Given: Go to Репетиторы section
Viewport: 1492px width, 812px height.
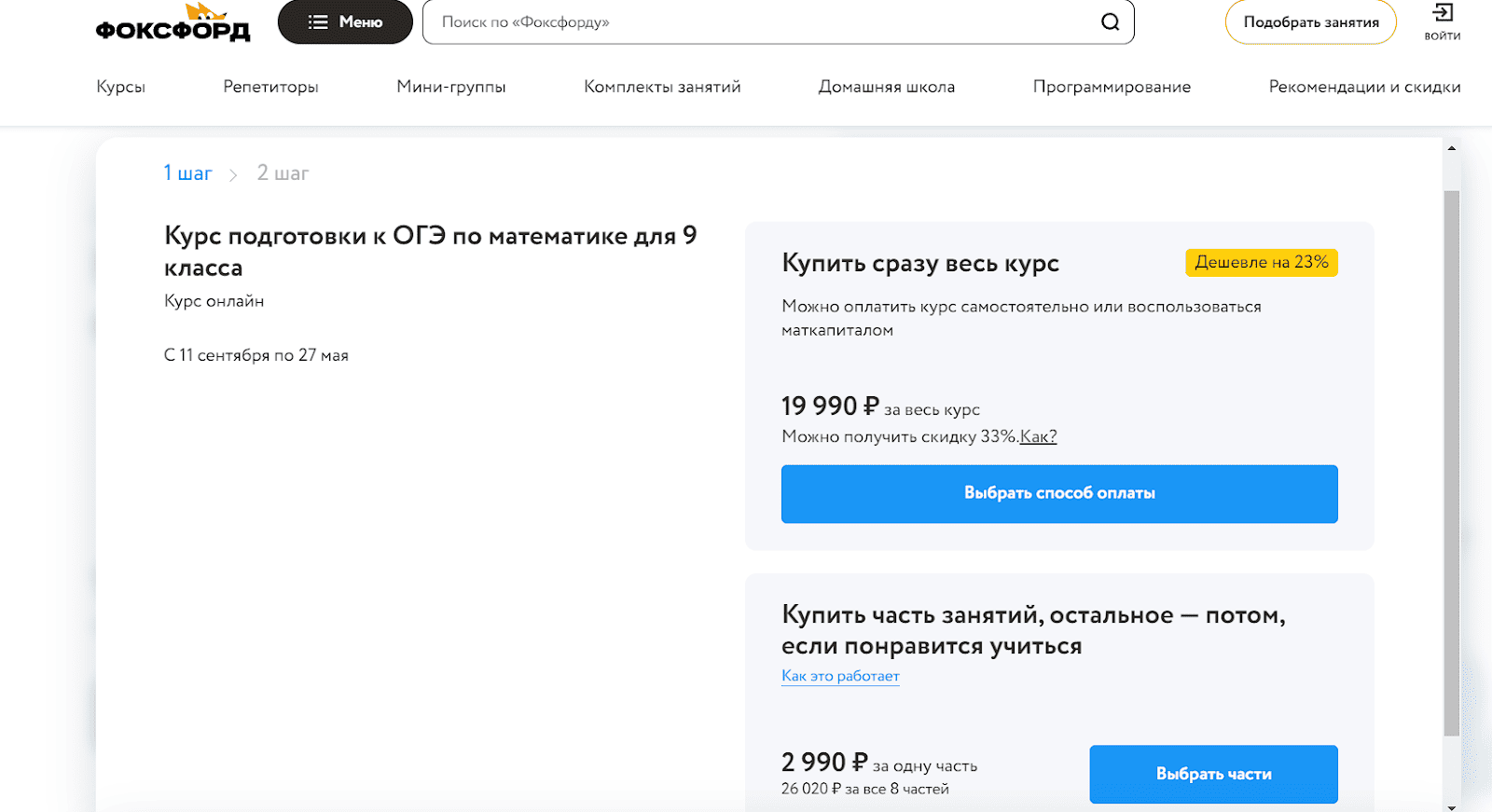Looking at the screenshot, I should pyautogui.click(x=270, y=87).
